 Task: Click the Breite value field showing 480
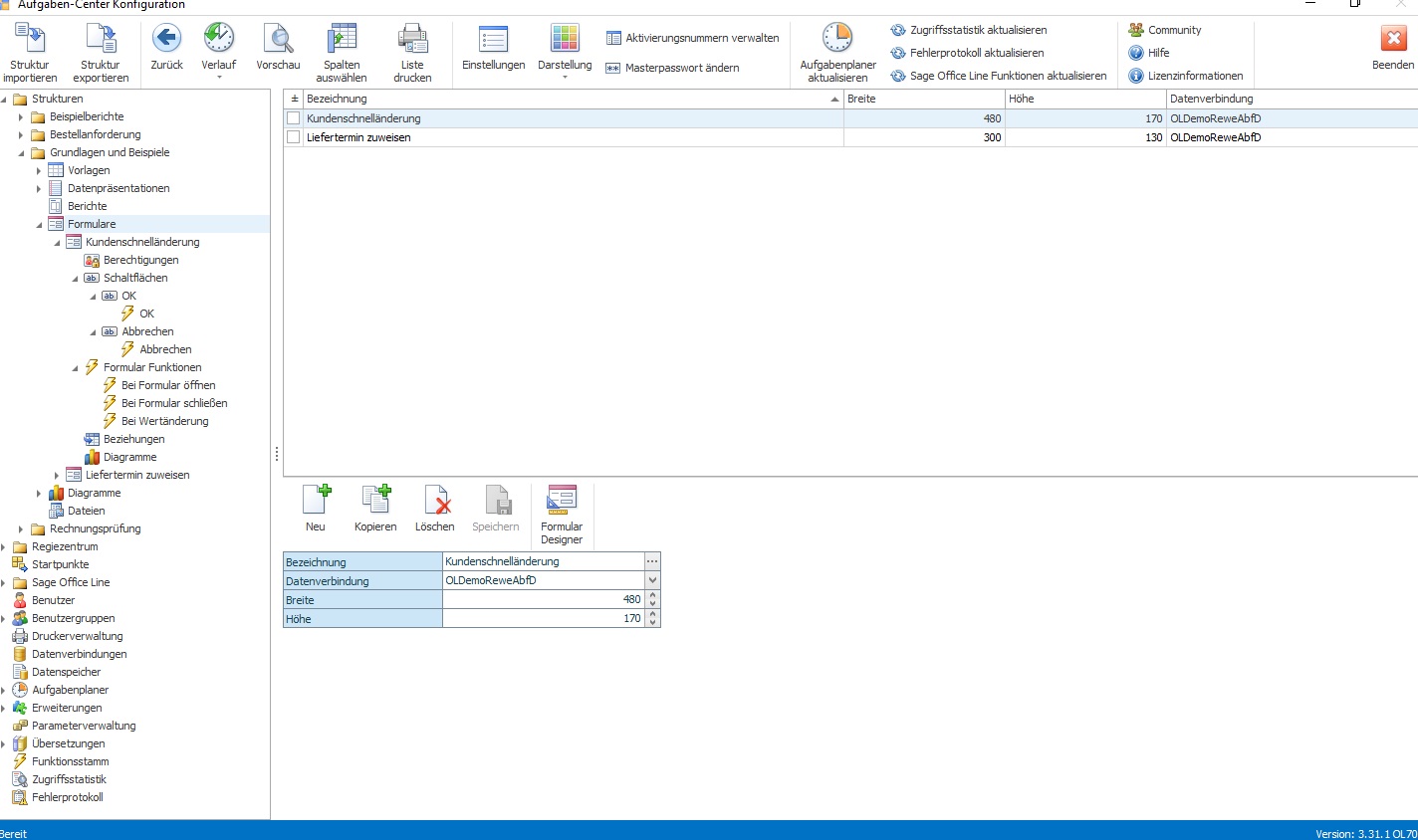click(x=544, y=599)
